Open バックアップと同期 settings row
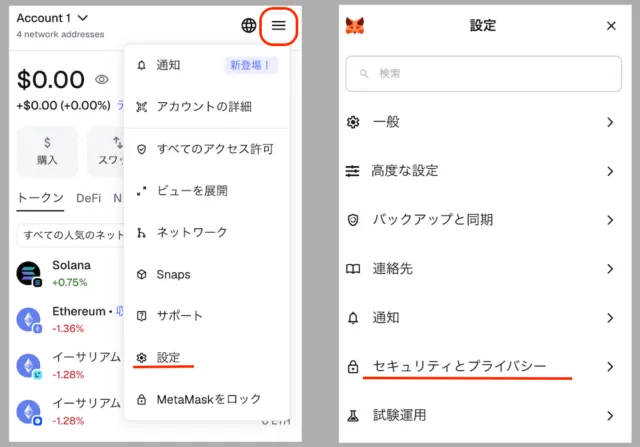Image resolution: width=640 pixels, height=447 pixels. [483, 220]
